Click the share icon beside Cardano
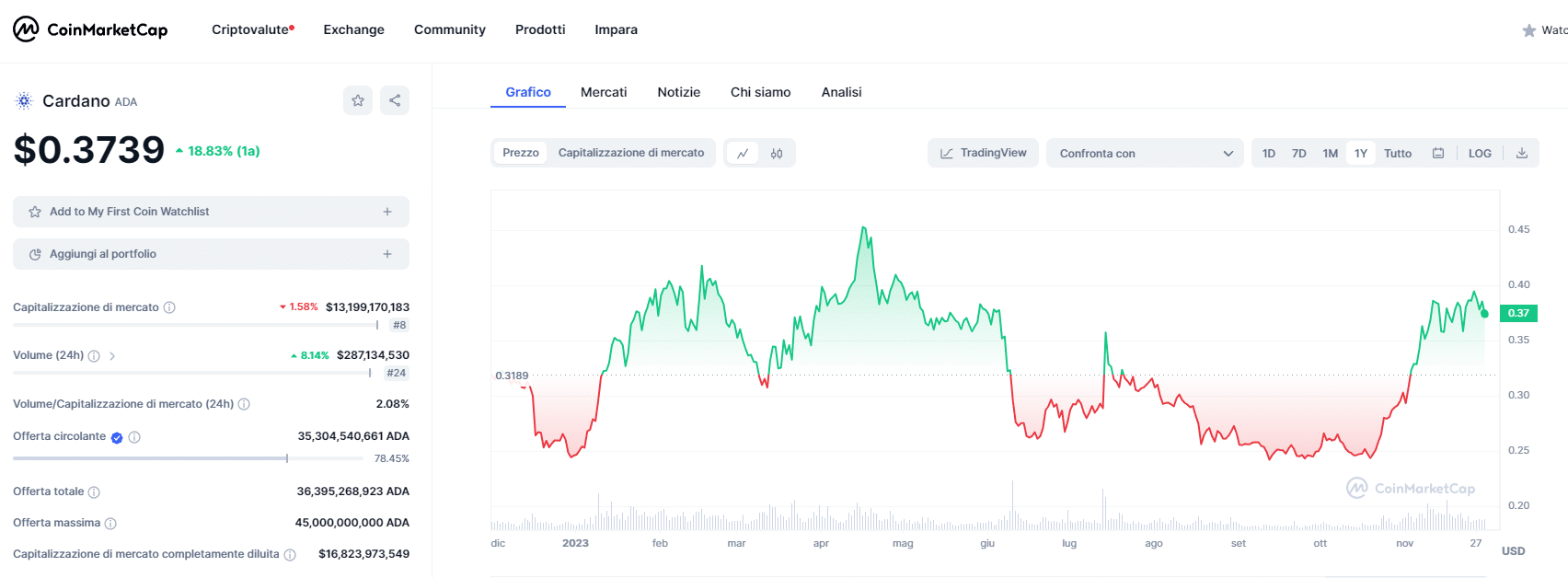 click(395, 100)
